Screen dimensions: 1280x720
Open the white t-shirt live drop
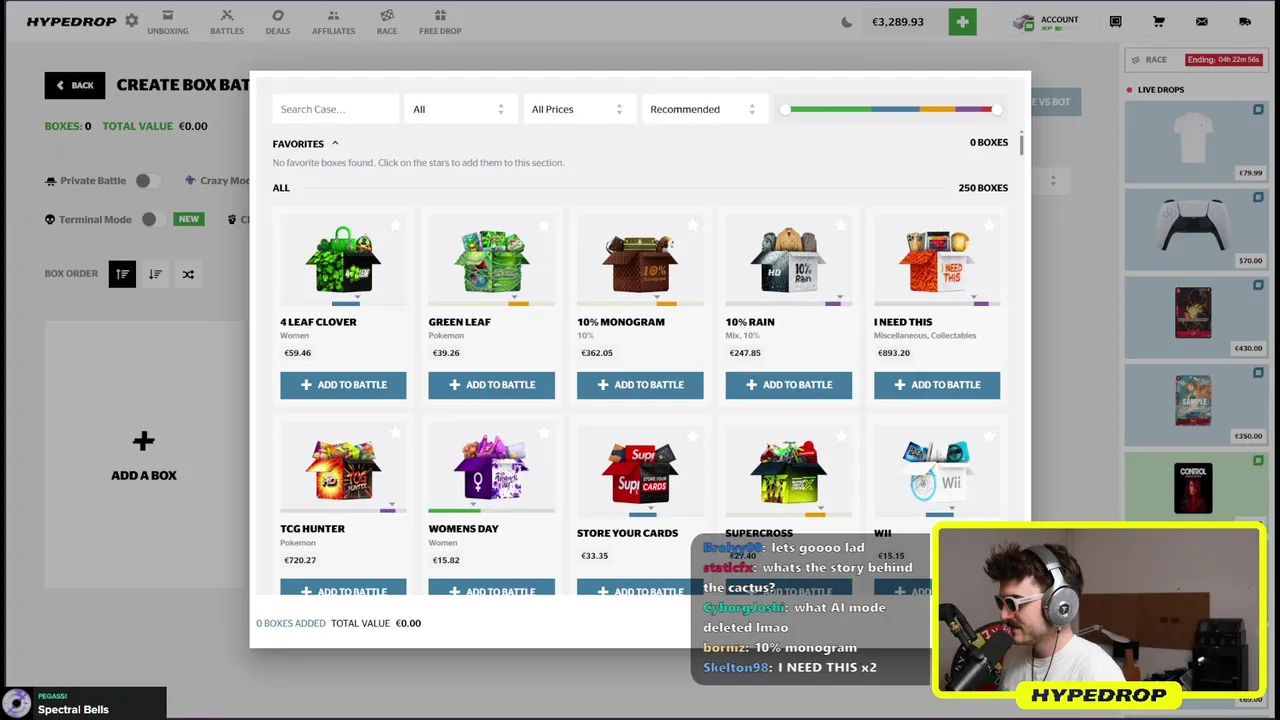(1196, 141)
